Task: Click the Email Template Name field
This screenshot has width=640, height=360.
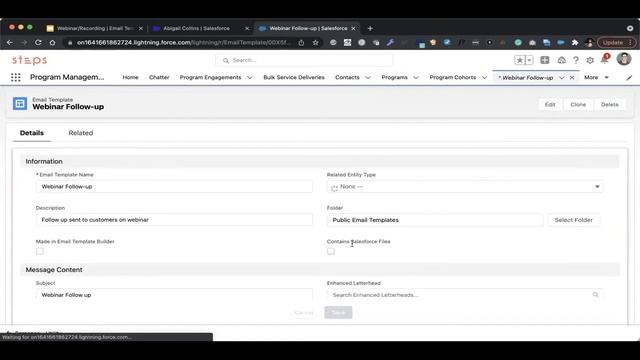Action: (x=174, y=187)
